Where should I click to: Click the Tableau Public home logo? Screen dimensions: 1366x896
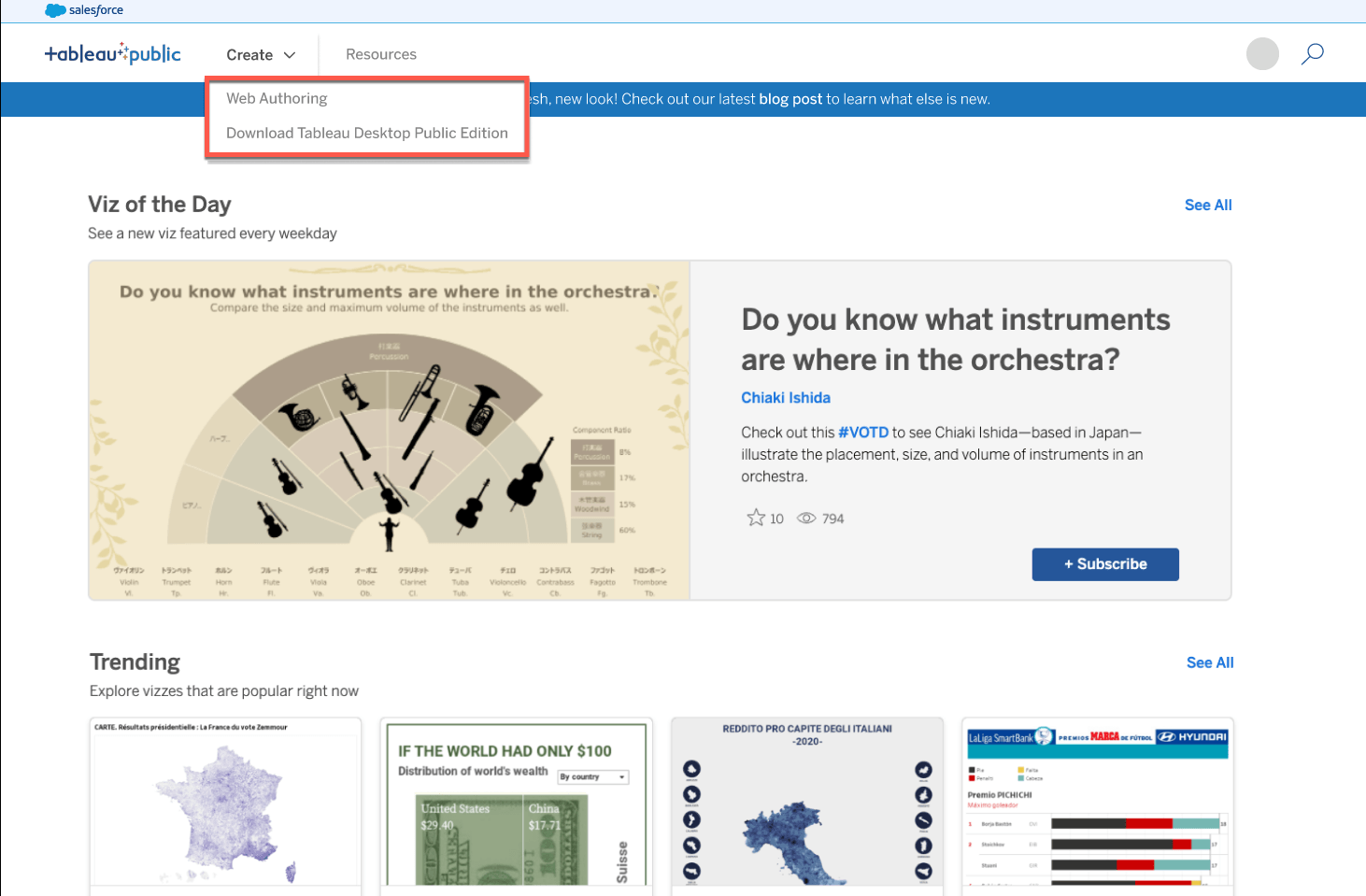click(x=112, y=53)
